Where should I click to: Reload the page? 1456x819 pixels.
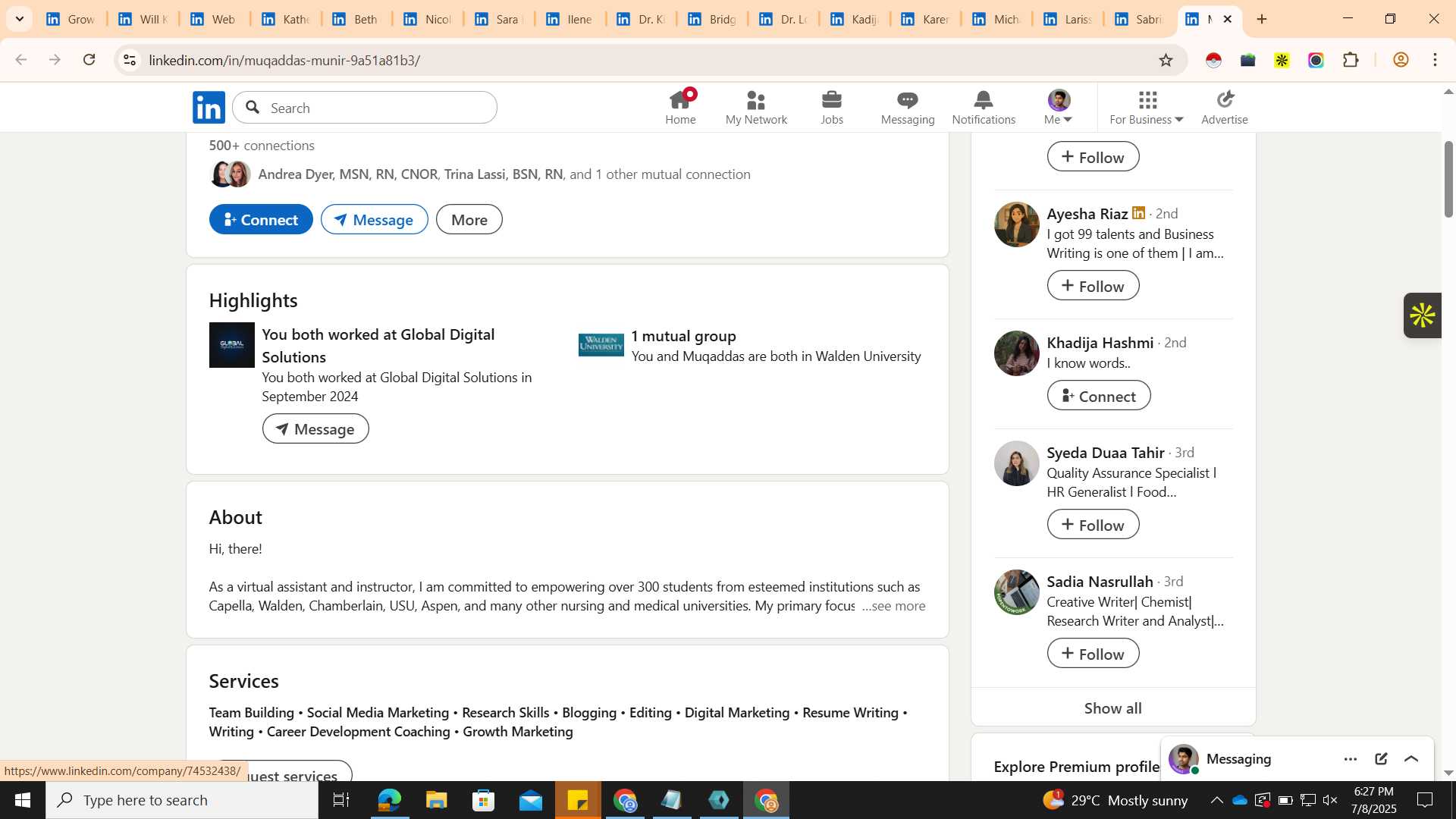pos(89,60)
